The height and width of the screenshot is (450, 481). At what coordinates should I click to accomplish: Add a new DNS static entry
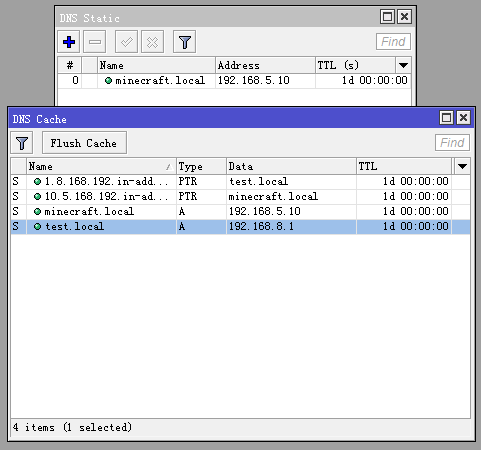coord(69,42)
